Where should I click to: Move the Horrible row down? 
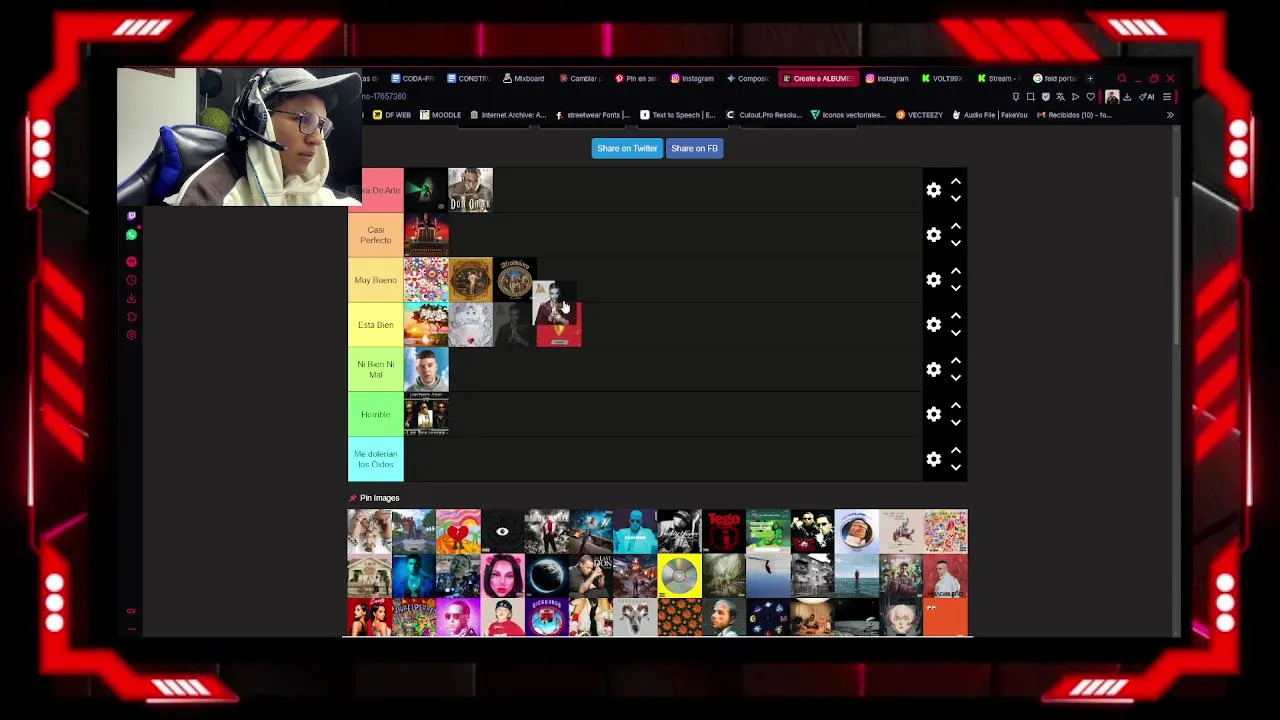956,422
